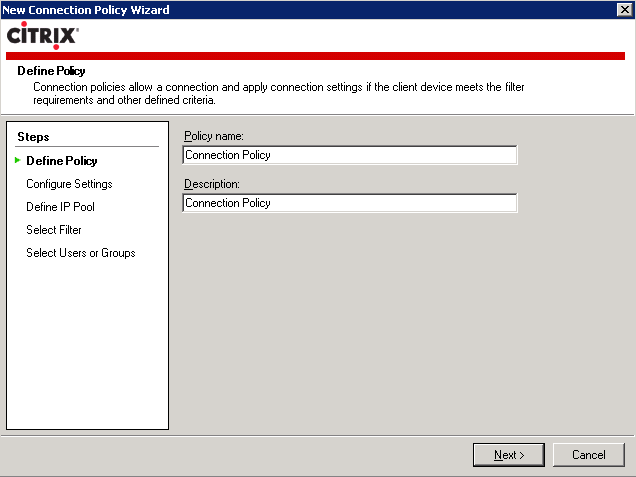Click the connection policies explanation text
The width and height of the screenshot is (636, 477).
[x=279, y=93]
